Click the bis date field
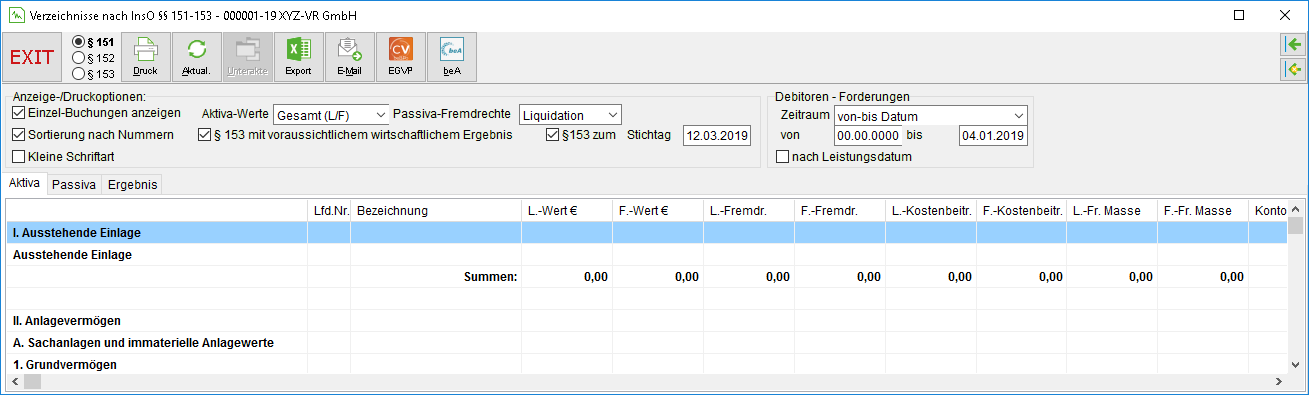Image resolution: width=1309 pixels, height=395 pixels. tap(993, 135)
